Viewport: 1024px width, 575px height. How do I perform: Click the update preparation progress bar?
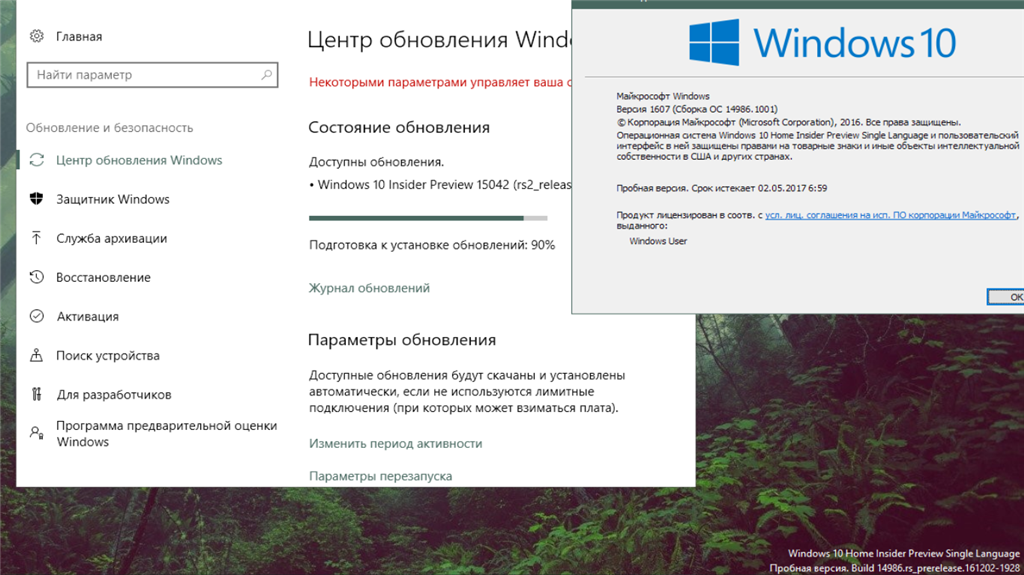428,218
